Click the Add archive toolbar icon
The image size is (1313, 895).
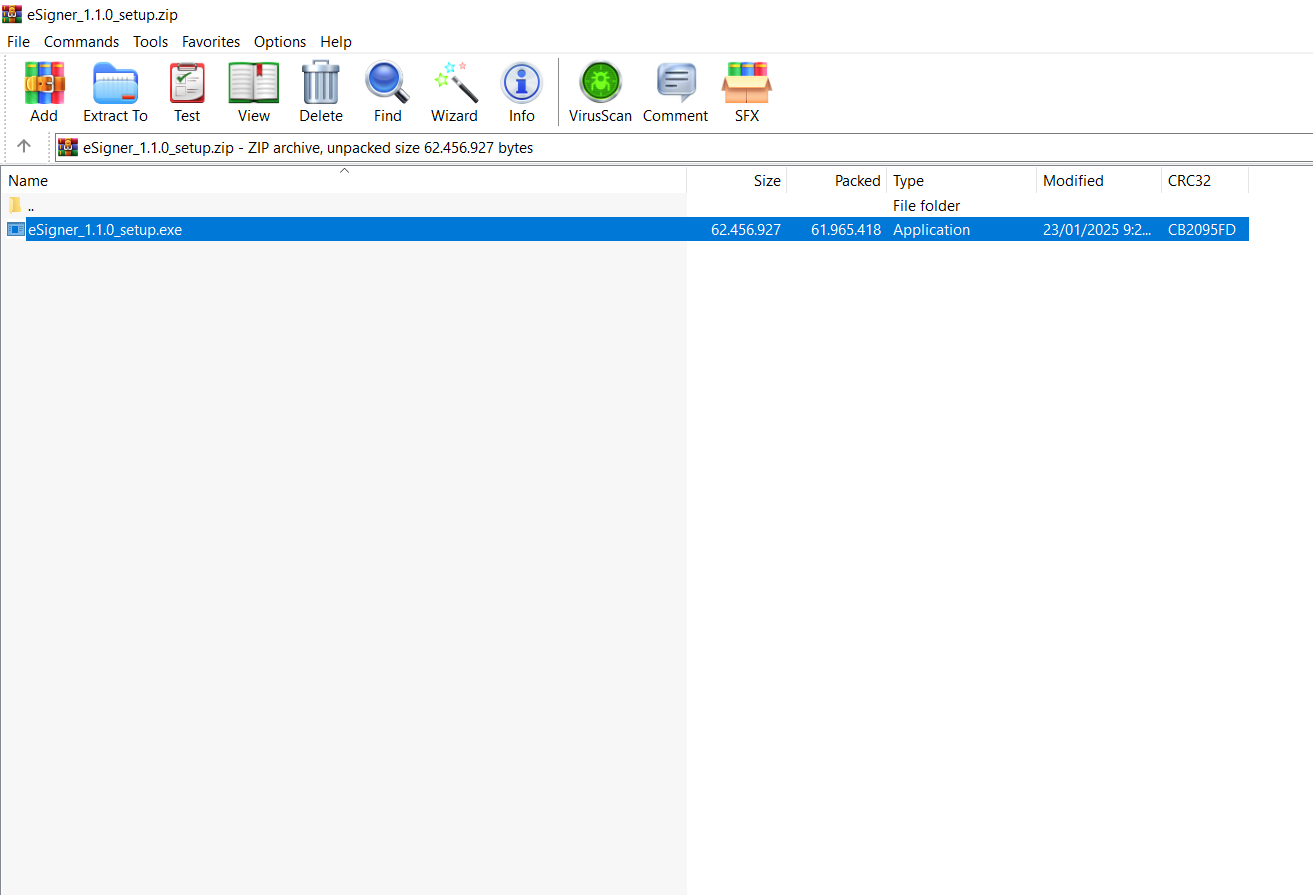pos(44,92)
